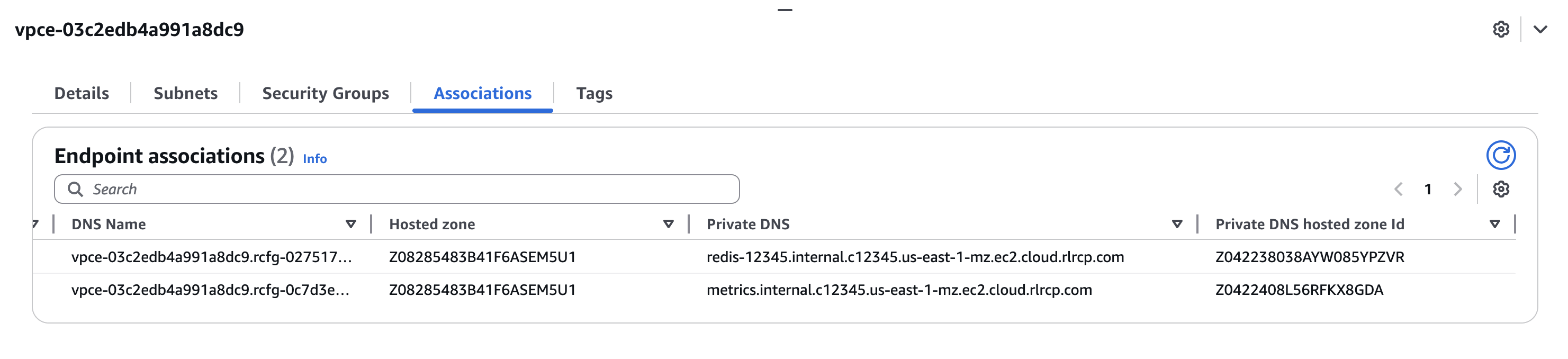Open the Tags tab
Image resolution: width=1568 pixels, height=359 pixels.
coord(594,93)
